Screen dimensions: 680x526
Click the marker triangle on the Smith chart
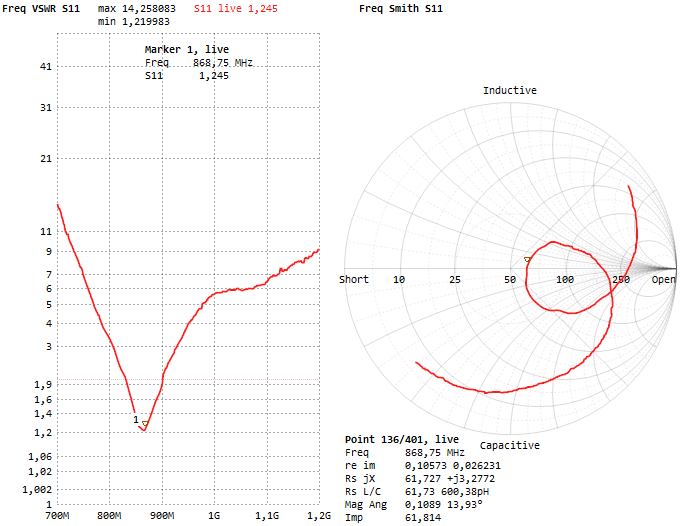click(x=527, y=259)
